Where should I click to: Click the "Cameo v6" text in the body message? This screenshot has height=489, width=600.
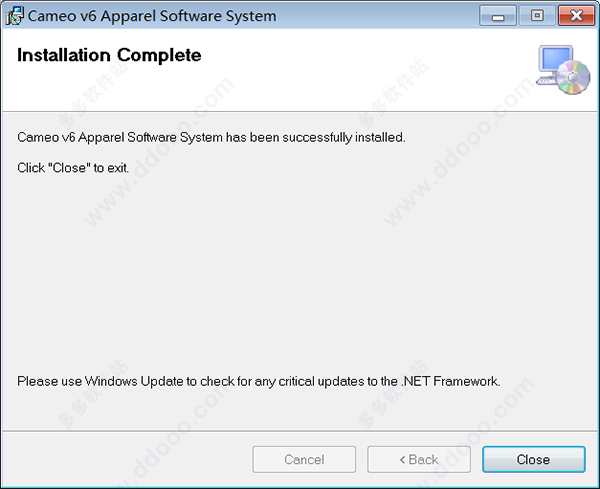point(46,137)
